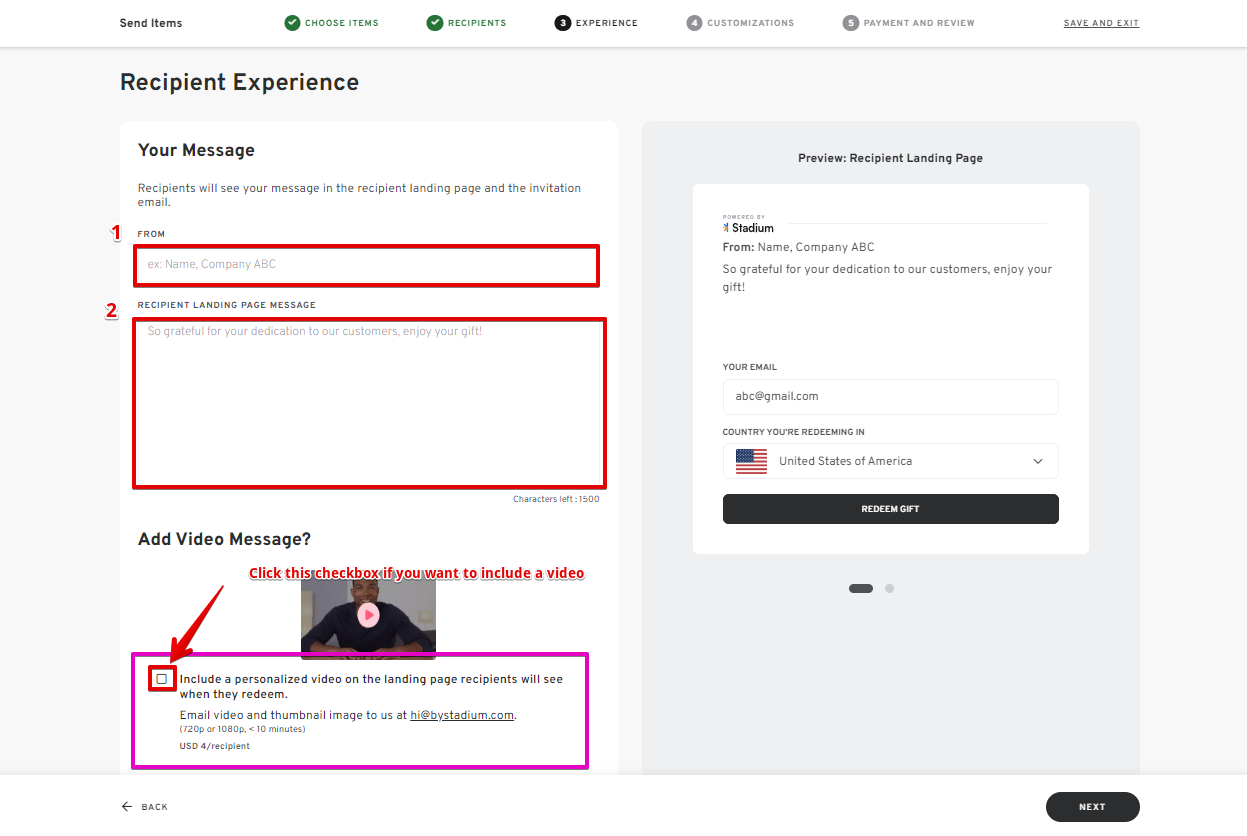
Task: Click the step 5 Payment circle icon
Action: pyautogui.click(x=851, y=23)
